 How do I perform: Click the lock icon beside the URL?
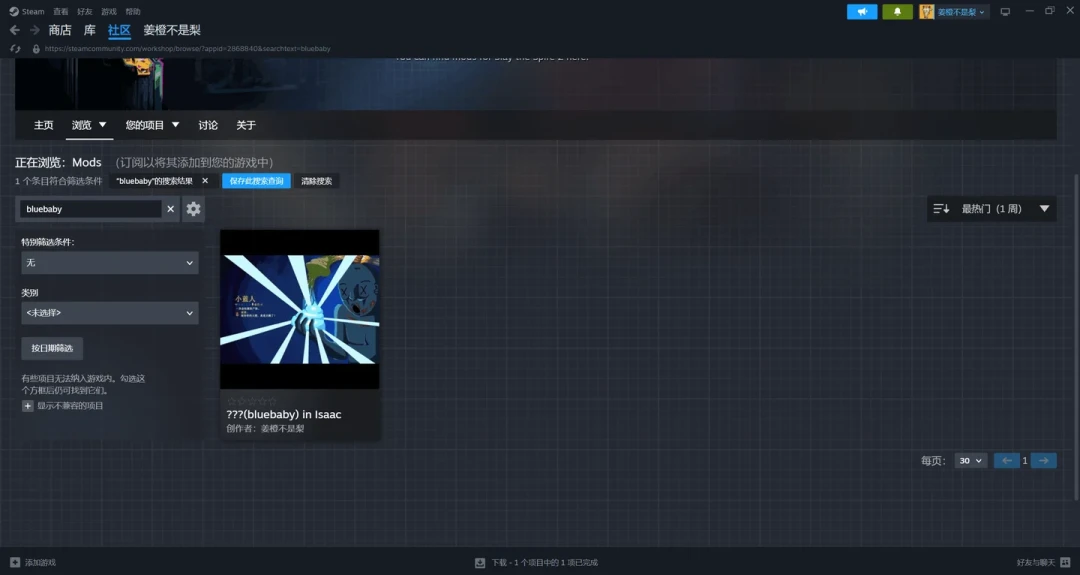point(36,49)
